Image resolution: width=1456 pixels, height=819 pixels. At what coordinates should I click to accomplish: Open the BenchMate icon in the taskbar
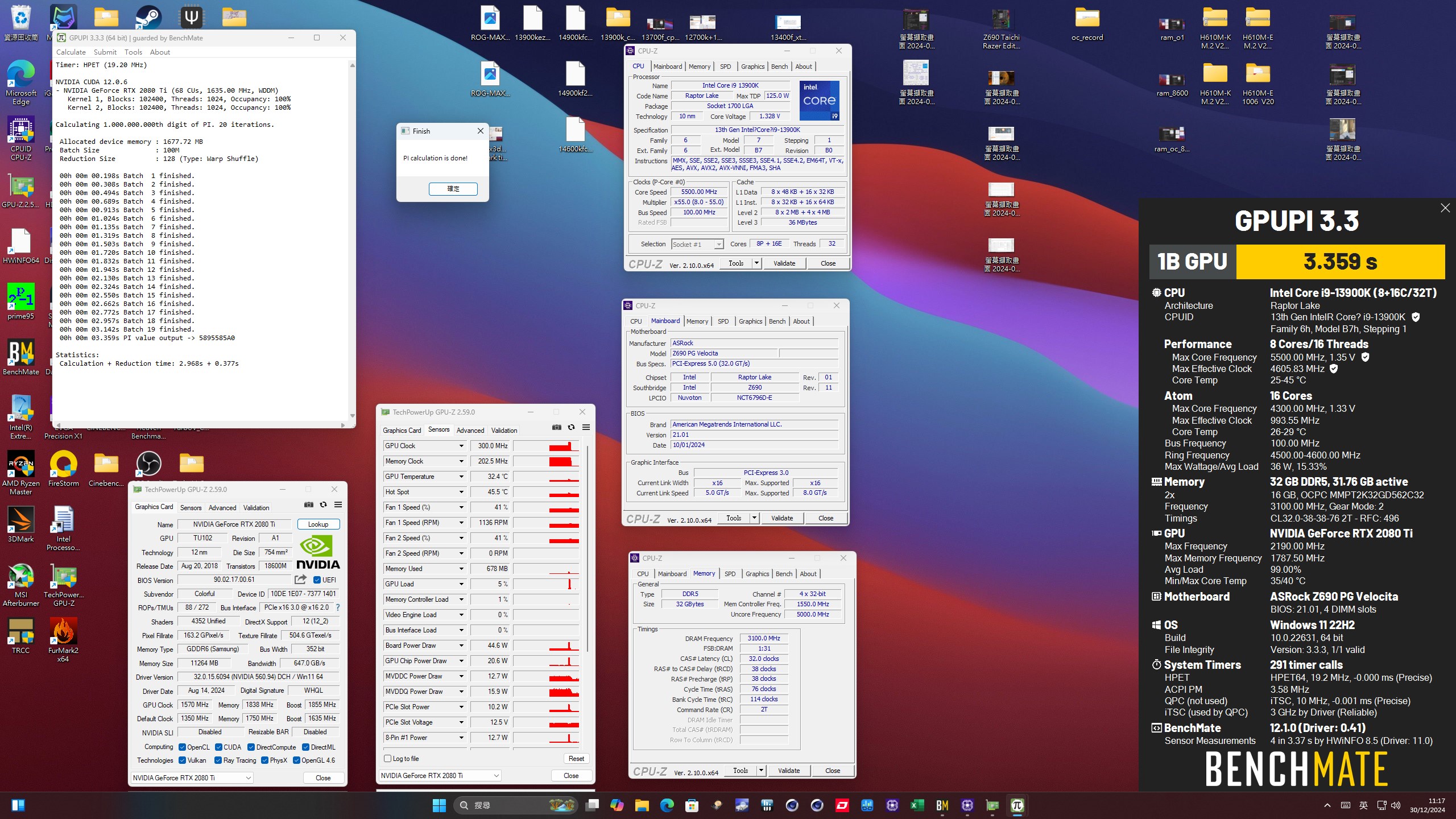[942, 805]
